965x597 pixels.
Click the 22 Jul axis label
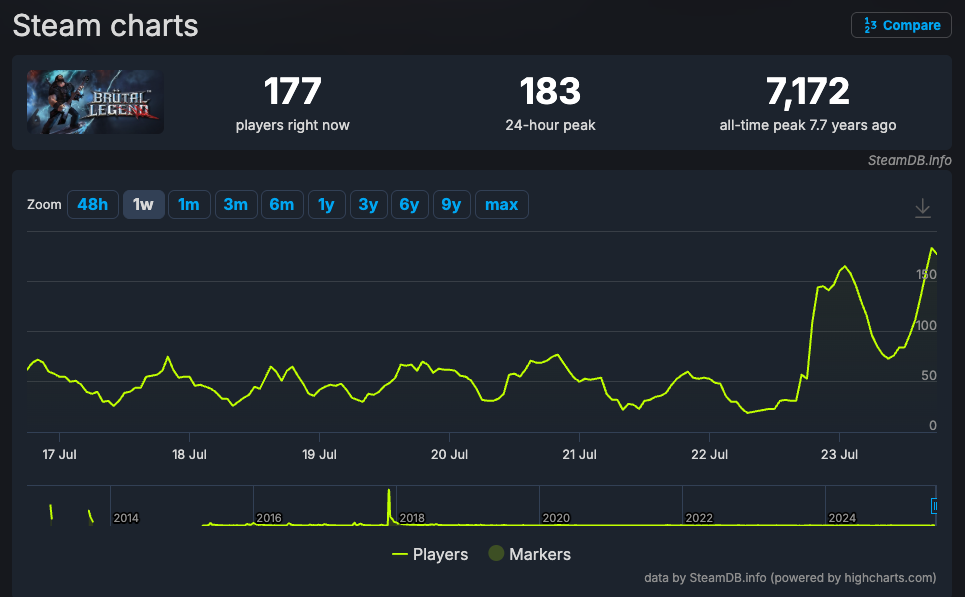[710, 454]
